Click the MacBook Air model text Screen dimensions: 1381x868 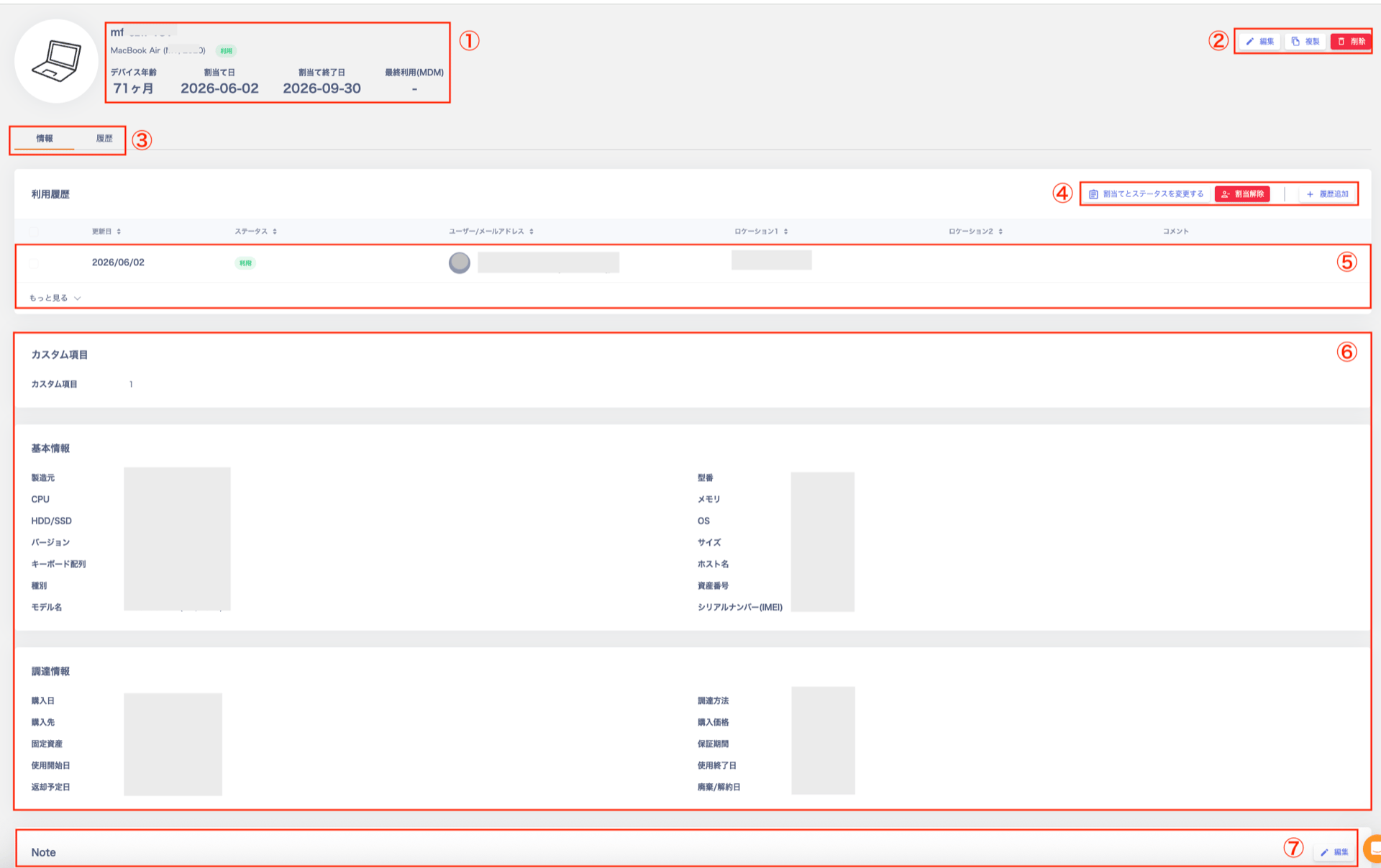[x=158, y=50]
